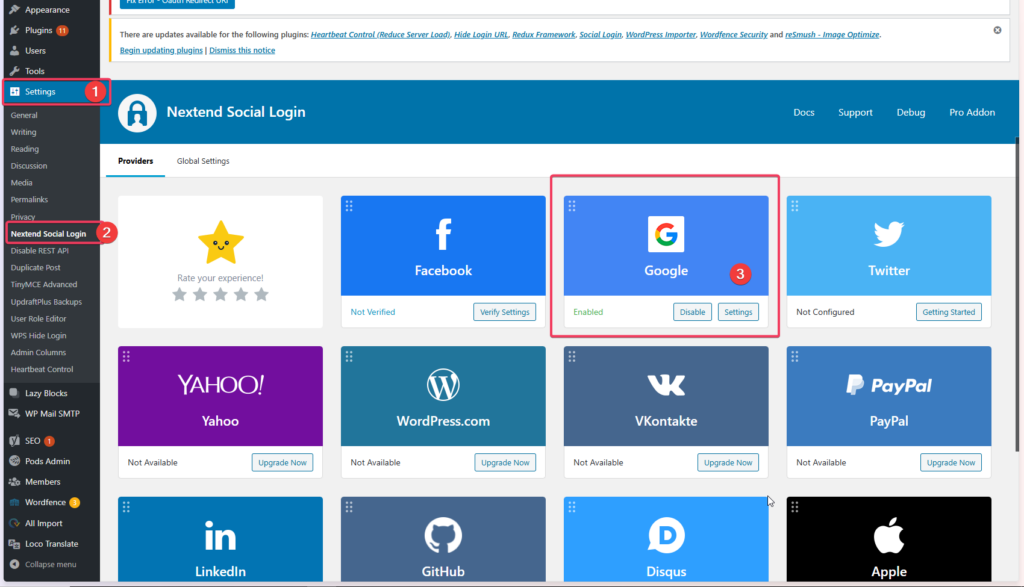Grab the drag handle on LinkedIn card
This screenshot has height=587, width=1024.
click(x=127, y=507)
